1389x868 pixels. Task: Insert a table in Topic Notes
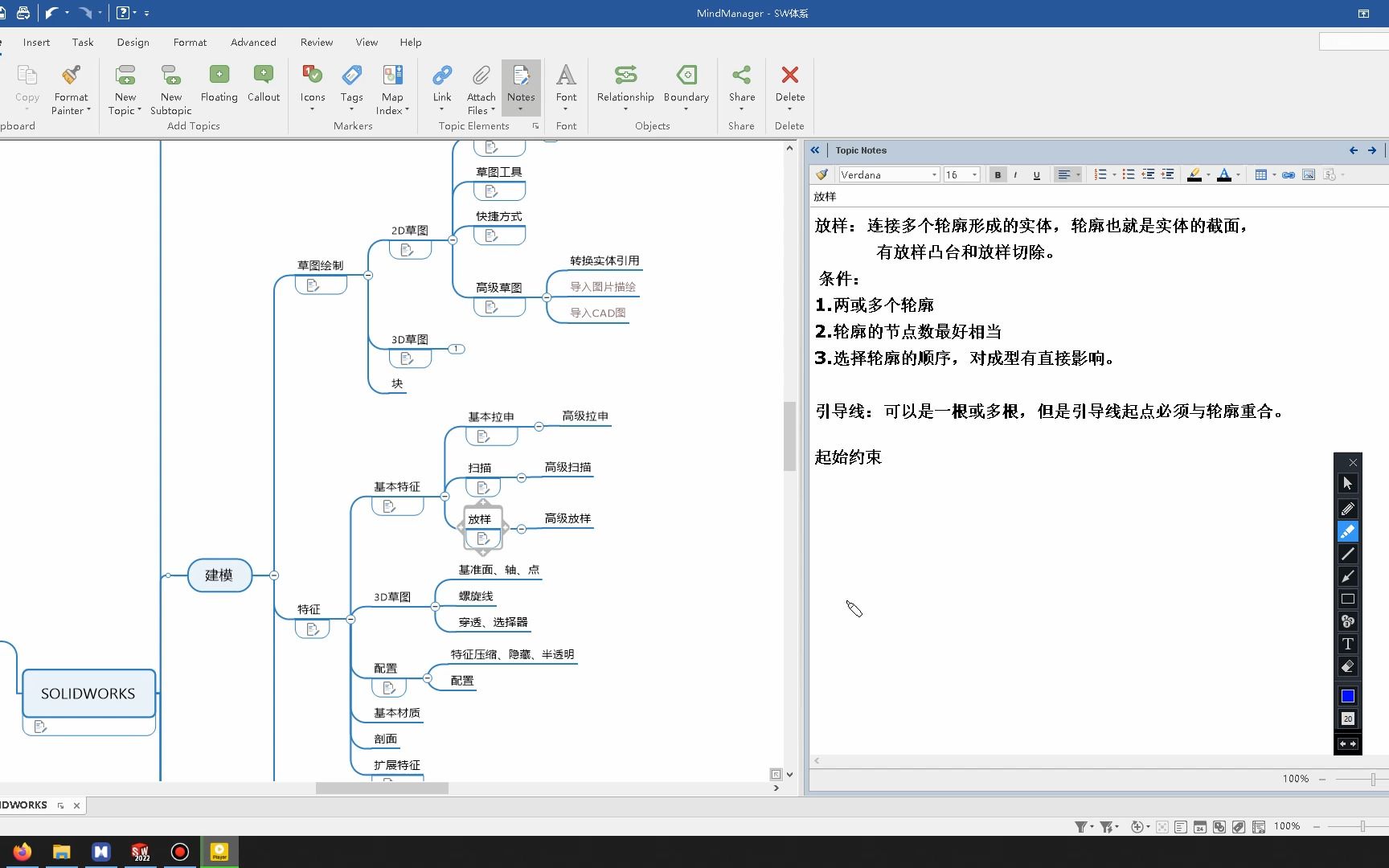[1260, 174]
